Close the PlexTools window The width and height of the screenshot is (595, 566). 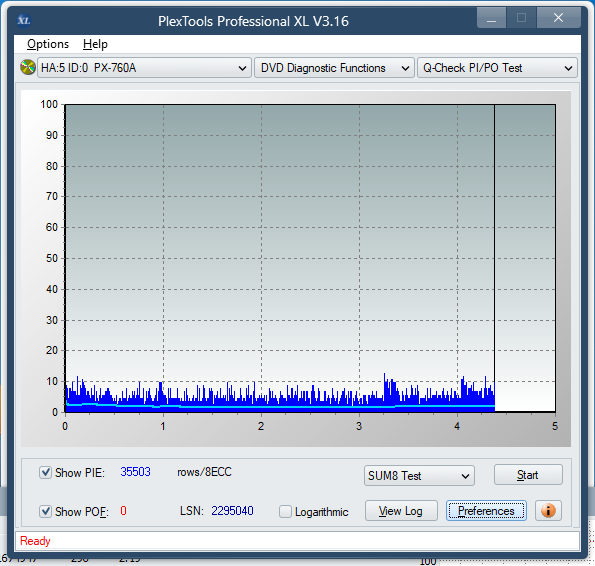[x=558, y=18]
